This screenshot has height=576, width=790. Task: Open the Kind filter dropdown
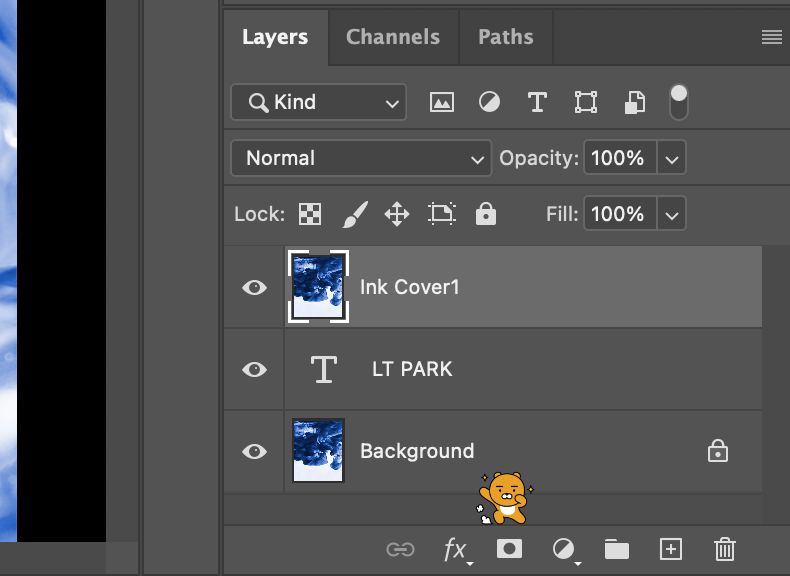tap(319, 102)
